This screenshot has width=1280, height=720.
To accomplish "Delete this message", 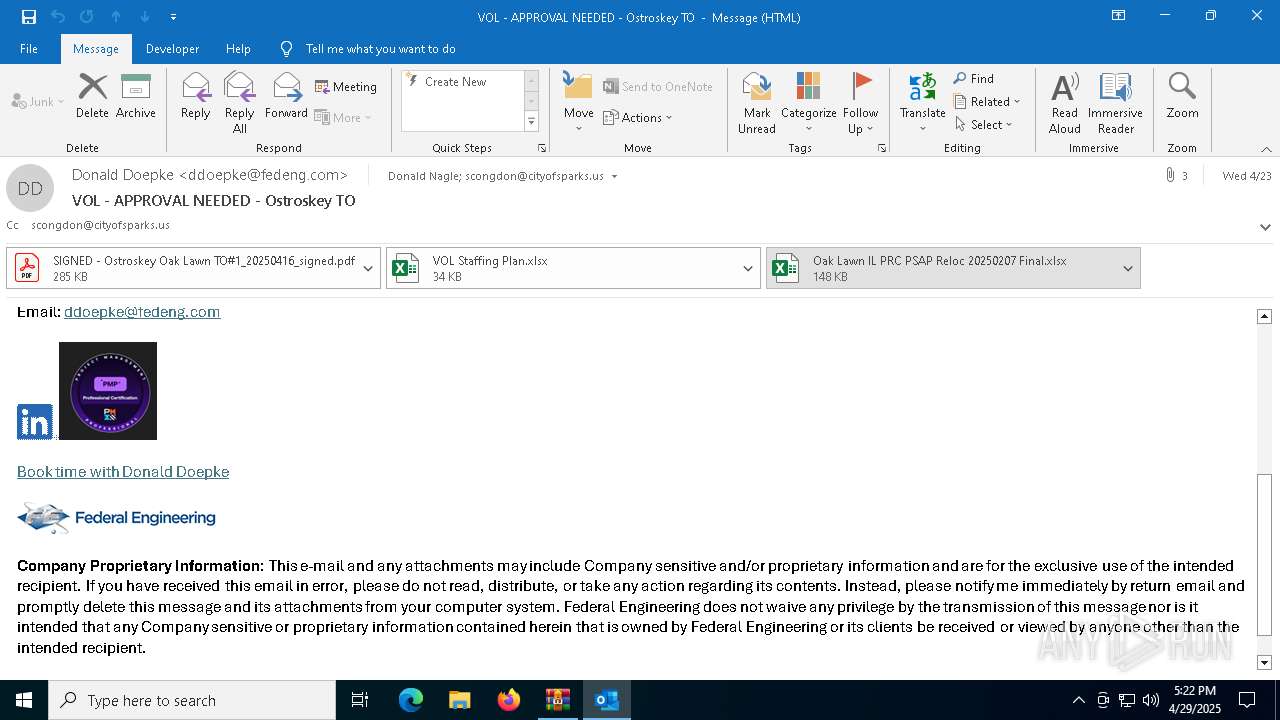I will (92, 97).
